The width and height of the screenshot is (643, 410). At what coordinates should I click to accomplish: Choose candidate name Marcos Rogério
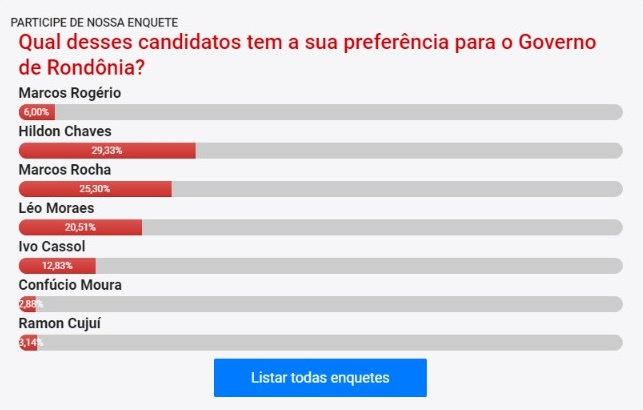[70, 93]
